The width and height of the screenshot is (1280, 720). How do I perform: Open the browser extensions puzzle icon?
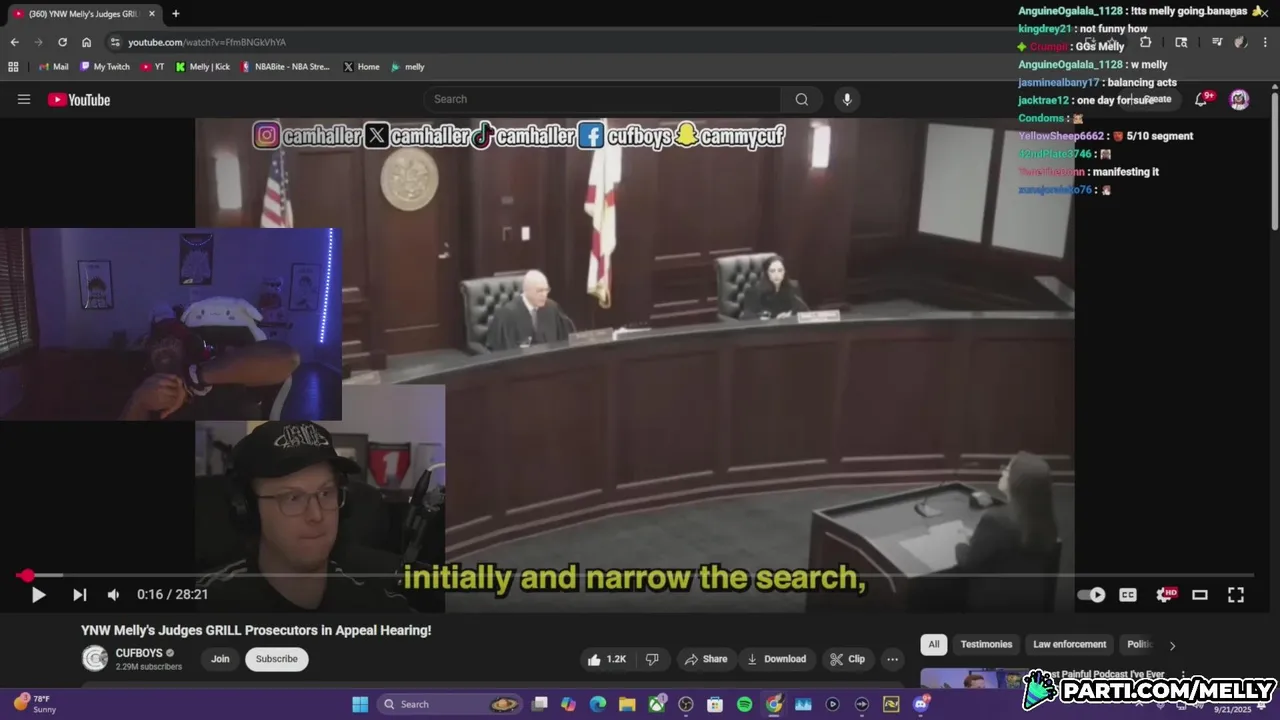pyautogui.click(x=1146, y=42)
